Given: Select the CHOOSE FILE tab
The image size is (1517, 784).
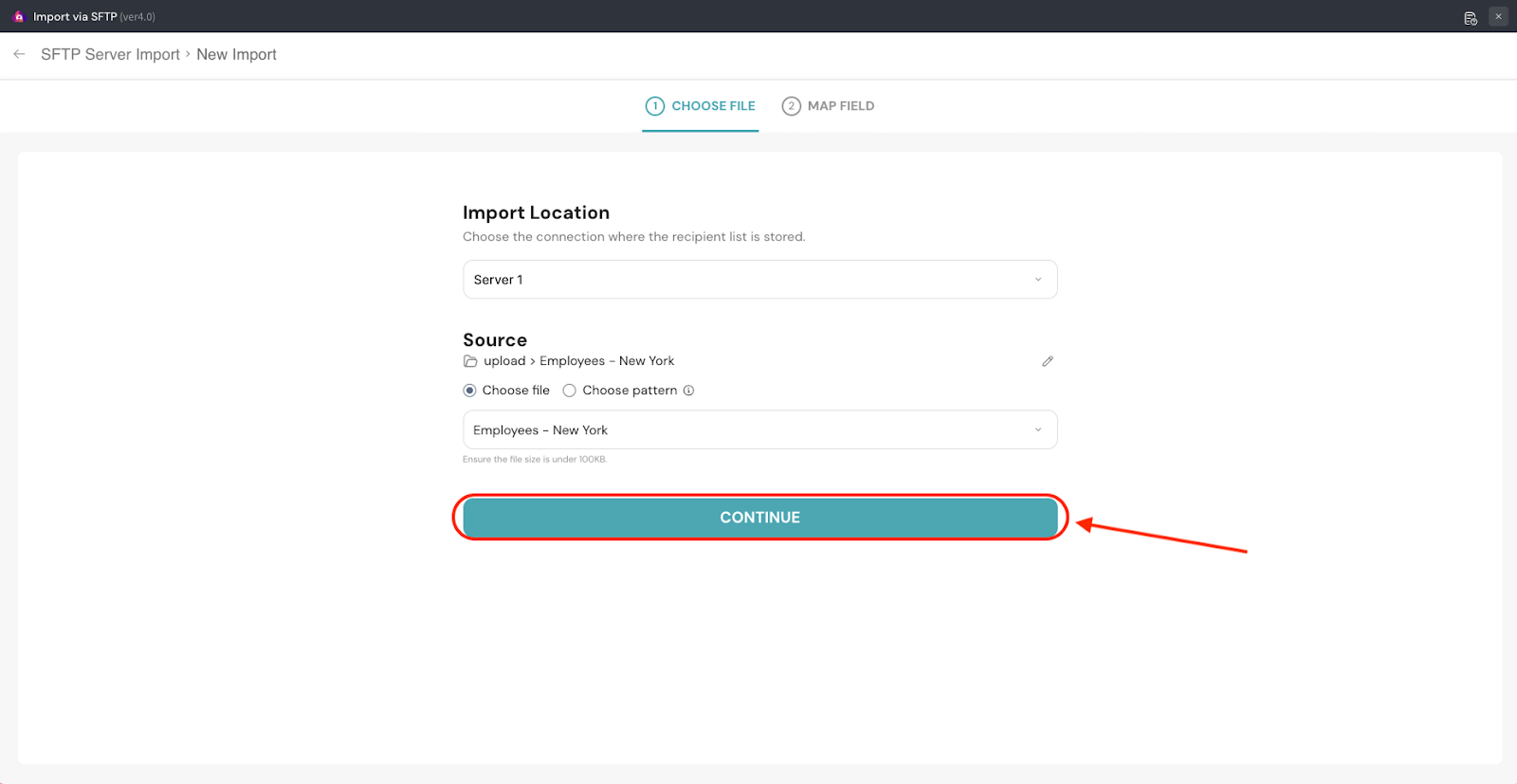Looking at the screenshot, I should (x=713, y=106).
